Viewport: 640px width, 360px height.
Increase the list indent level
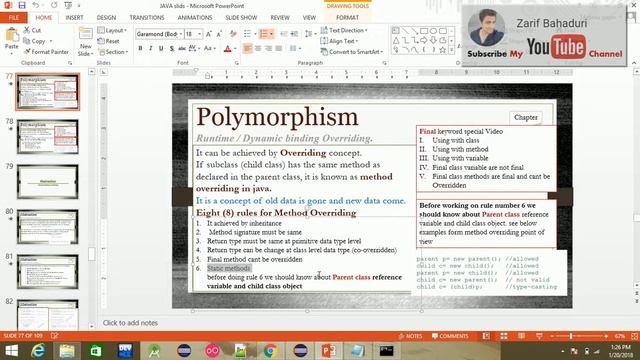[x=294, y=34]
